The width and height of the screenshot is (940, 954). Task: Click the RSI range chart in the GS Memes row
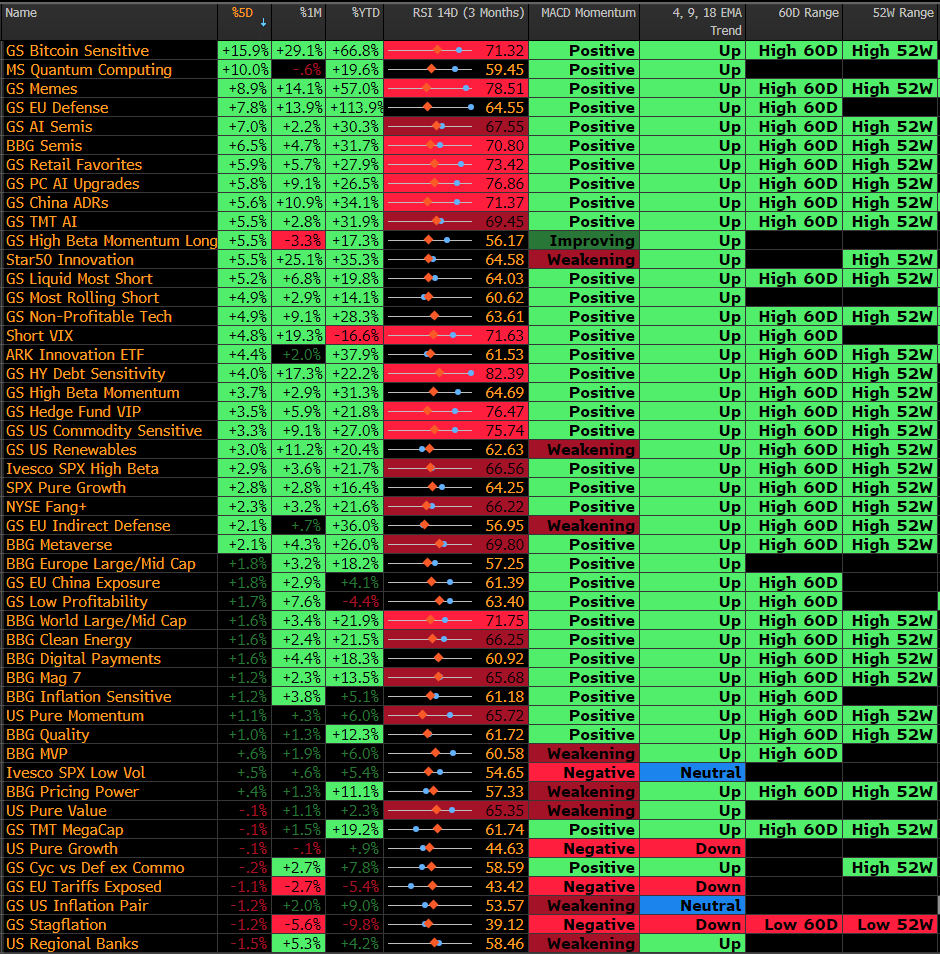click(x=430, y=89)
